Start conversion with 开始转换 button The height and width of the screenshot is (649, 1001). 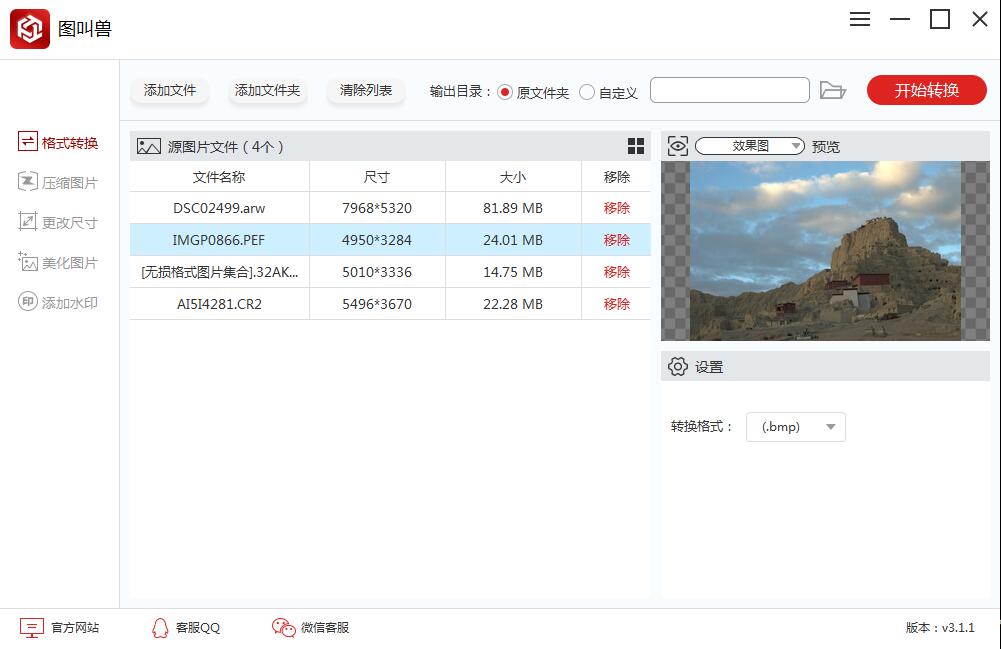tap(926, 89)
